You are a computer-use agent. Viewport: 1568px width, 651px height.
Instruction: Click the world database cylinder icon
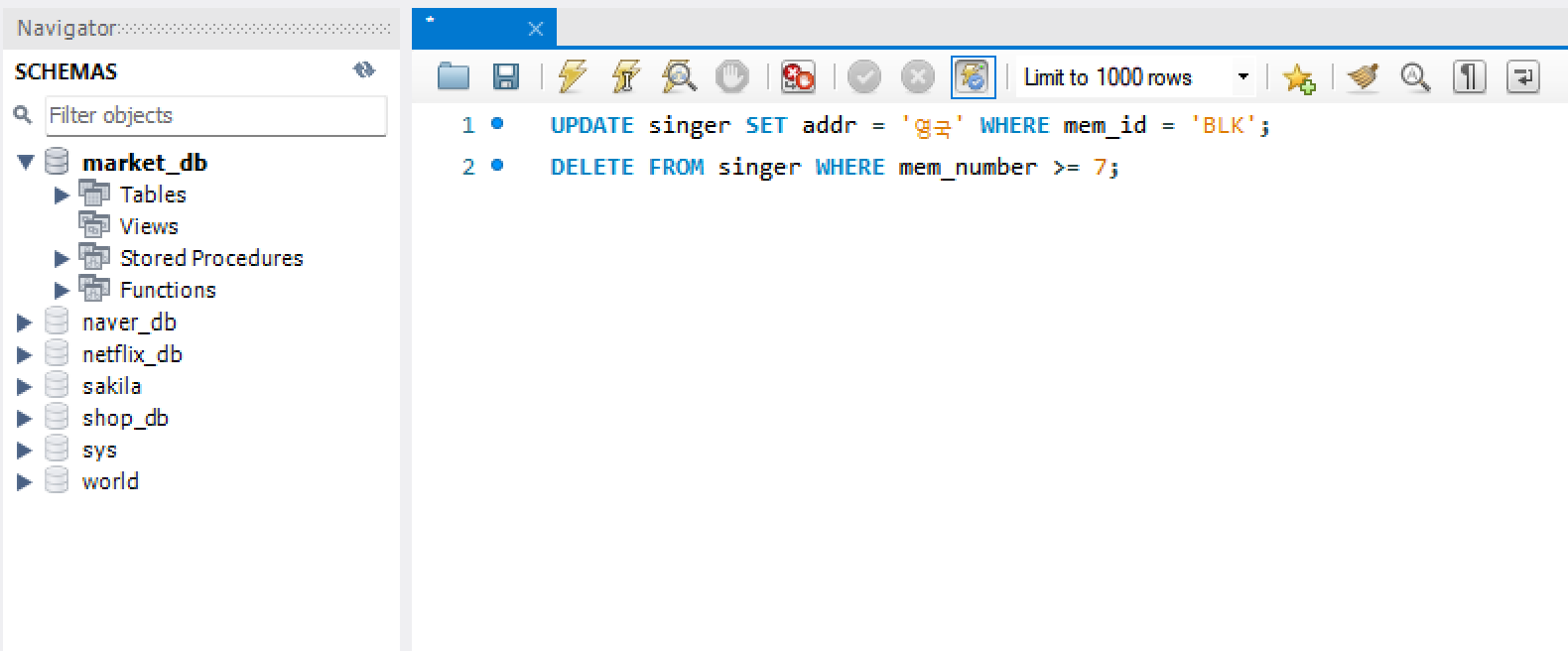58,480
